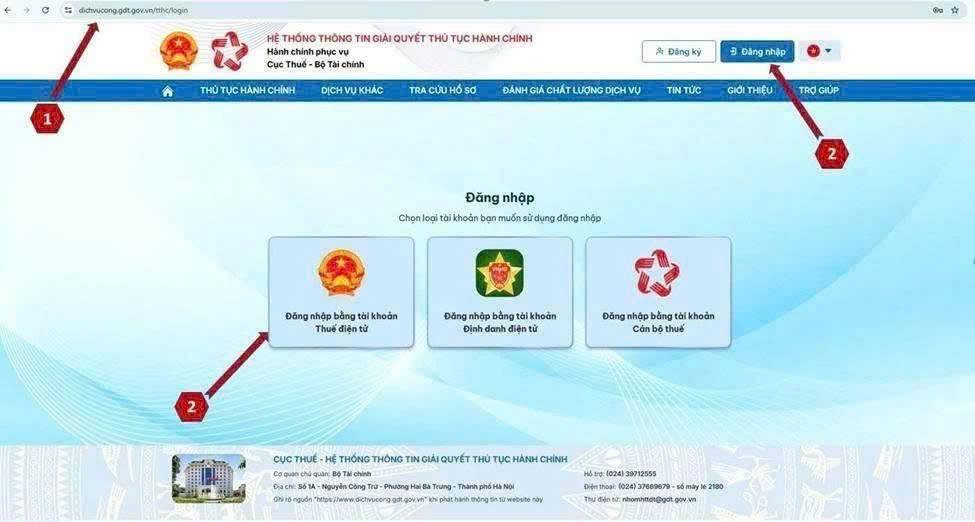The width and height of the screenshot is (975, 522).
Task: Click the browser back arrow
Action: click(x=8, y=10)
